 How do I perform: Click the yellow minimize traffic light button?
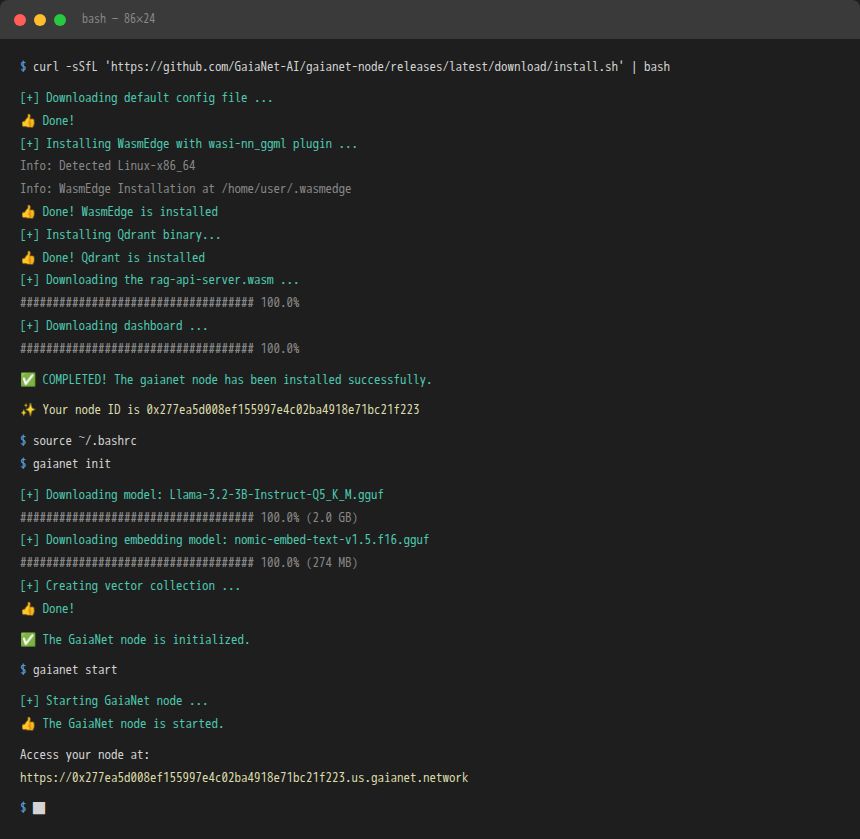tap(40, 18)
